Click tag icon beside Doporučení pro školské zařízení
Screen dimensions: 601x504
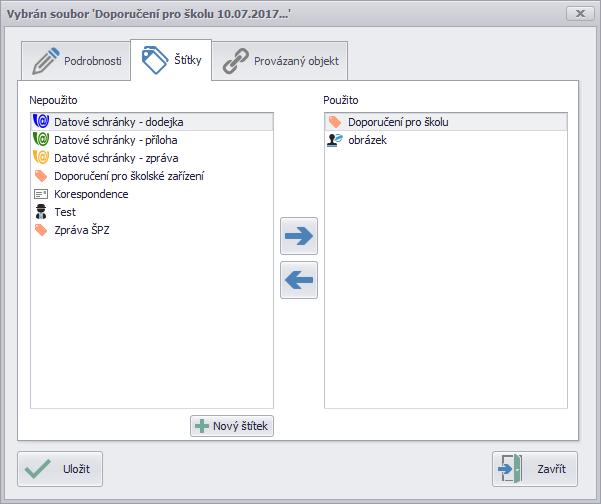pyautogui.click(x=41, y=176)
